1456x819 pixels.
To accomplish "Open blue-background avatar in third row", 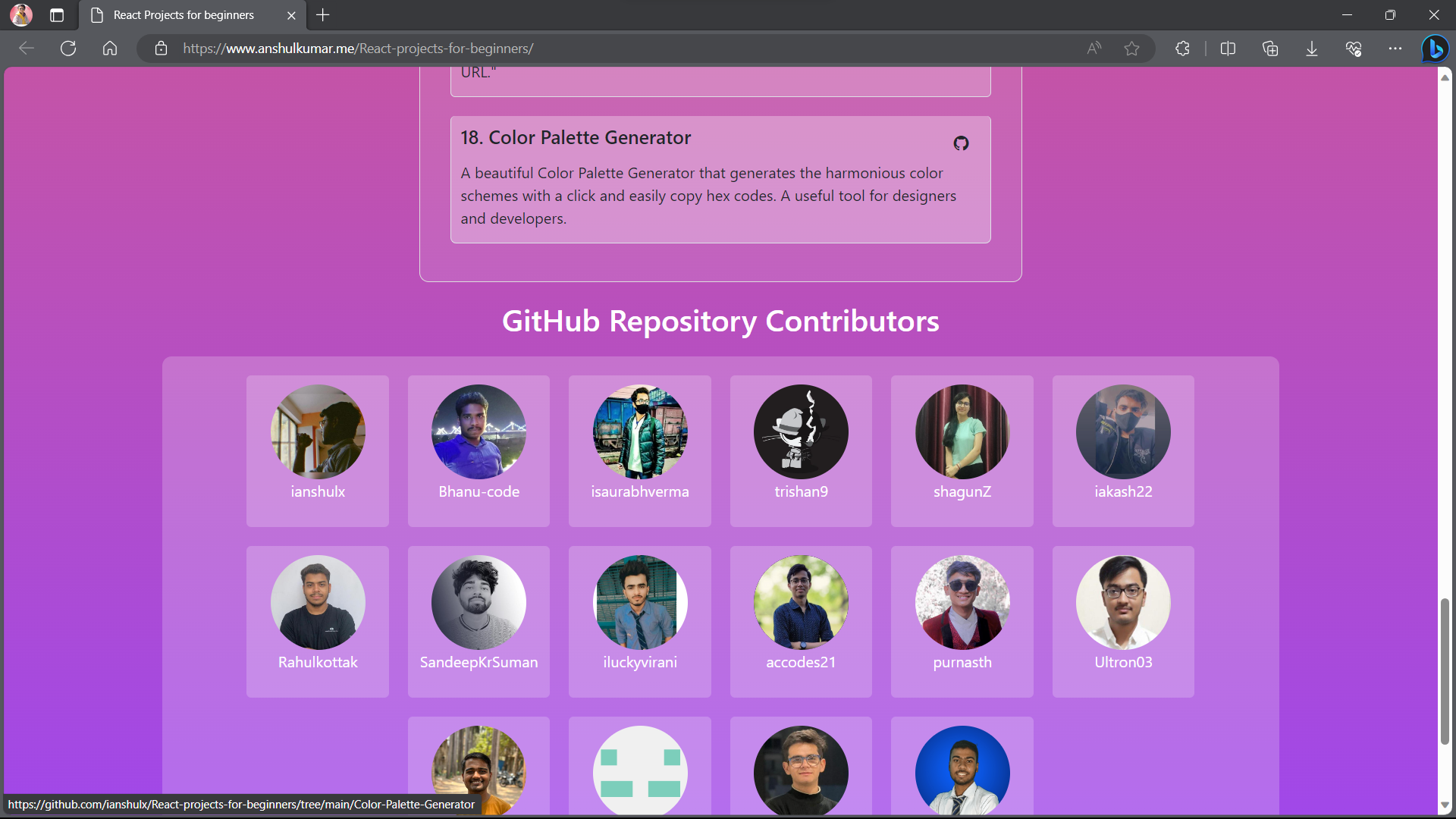I will [962, 770].
